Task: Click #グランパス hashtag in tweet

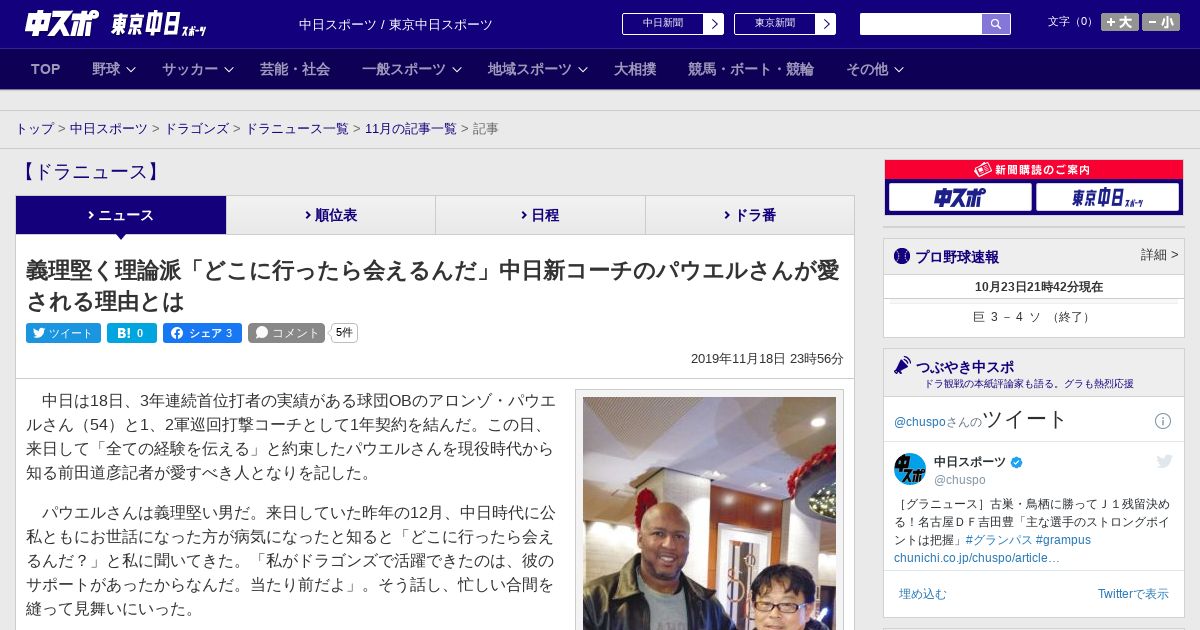Action: click(x=998, y=540)
